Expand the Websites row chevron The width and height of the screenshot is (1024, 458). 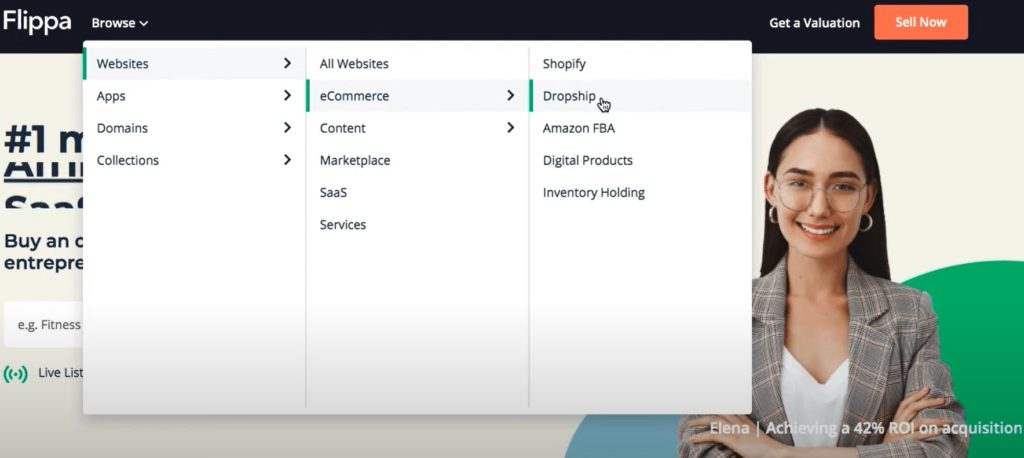click(287, 63)
